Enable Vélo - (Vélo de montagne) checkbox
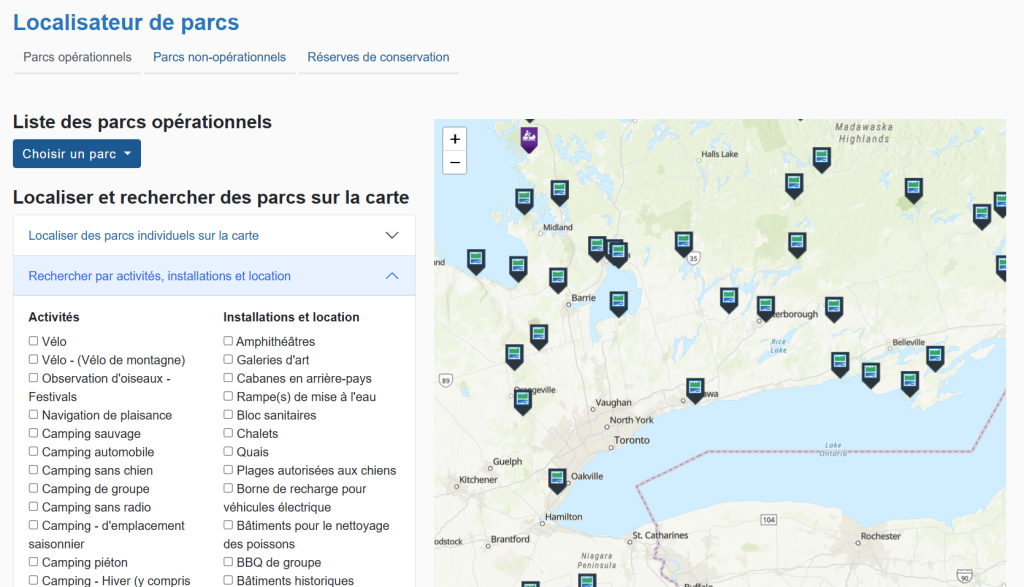Viewport: 1024px width, 587px height. 33,359
